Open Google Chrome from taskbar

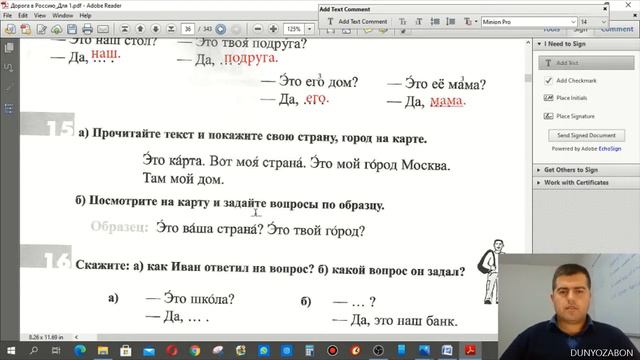click(195, 351)
